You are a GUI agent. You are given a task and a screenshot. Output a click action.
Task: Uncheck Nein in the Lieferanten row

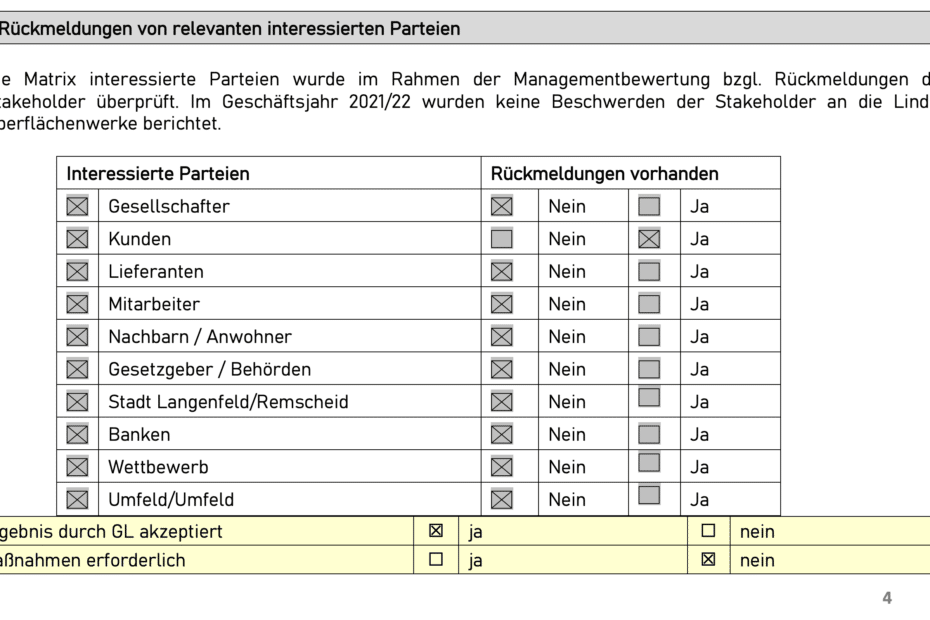(x=502, y=272)
